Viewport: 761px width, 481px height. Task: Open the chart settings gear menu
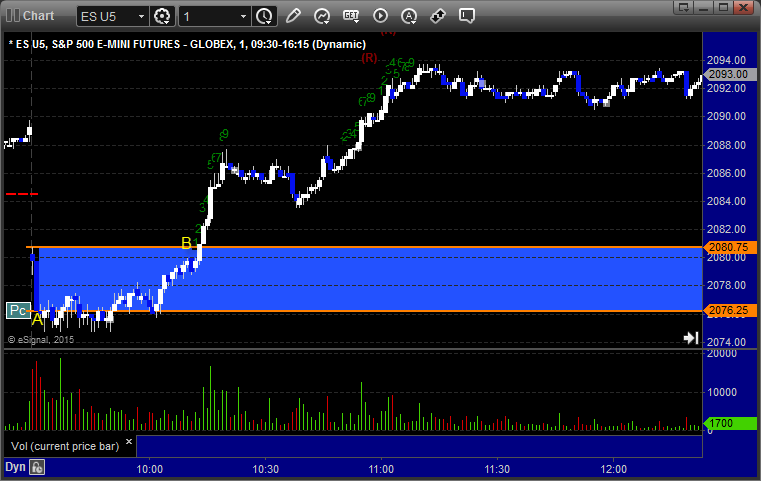162,16
